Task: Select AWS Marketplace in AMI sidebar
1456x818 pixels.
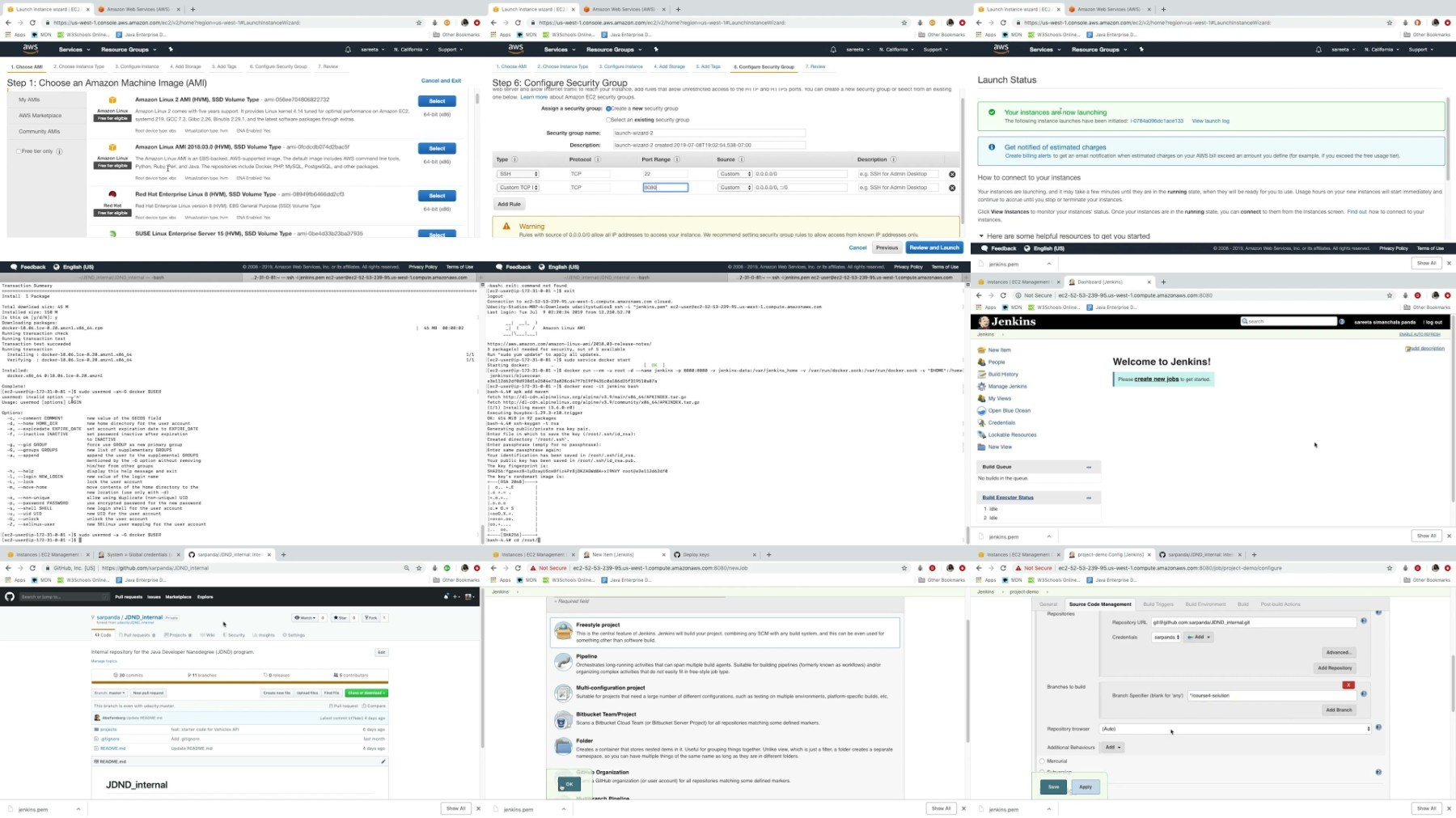Action: pos(40,116)
